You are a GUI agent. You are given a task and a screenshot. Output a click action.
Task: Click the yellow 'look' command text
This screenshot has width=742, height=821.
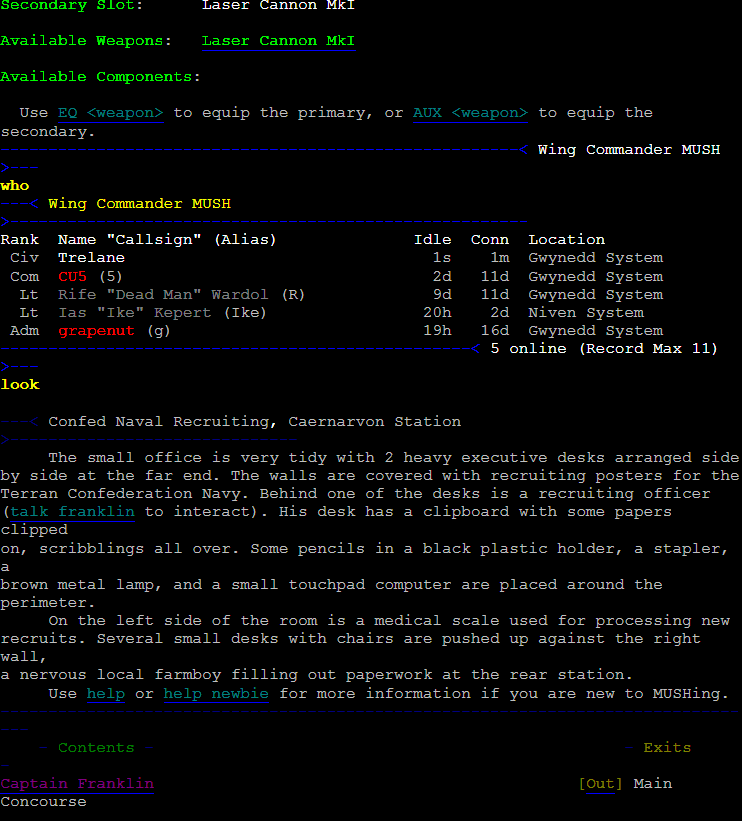tap(20, 385)
